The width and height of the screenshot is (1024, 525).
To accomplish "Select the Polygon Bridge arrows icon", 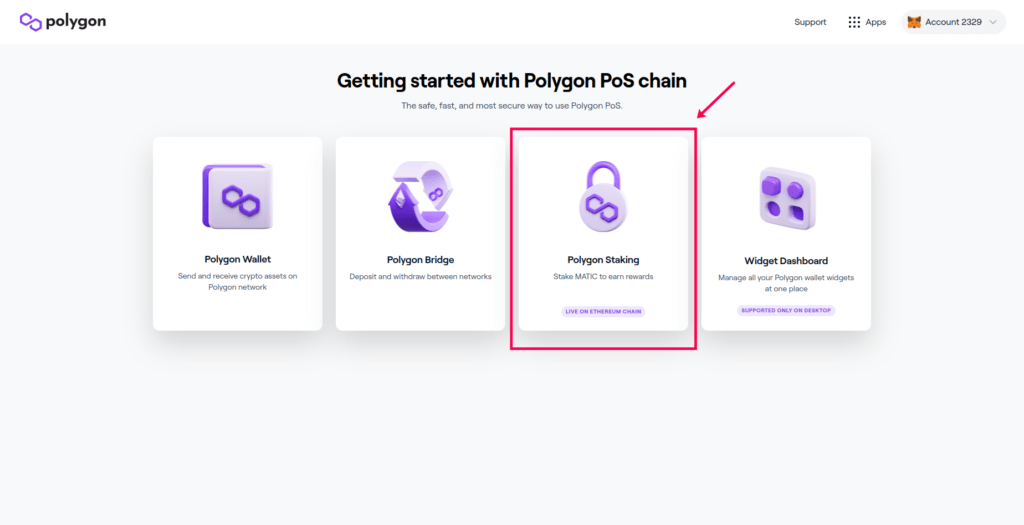I will [420, 197].
